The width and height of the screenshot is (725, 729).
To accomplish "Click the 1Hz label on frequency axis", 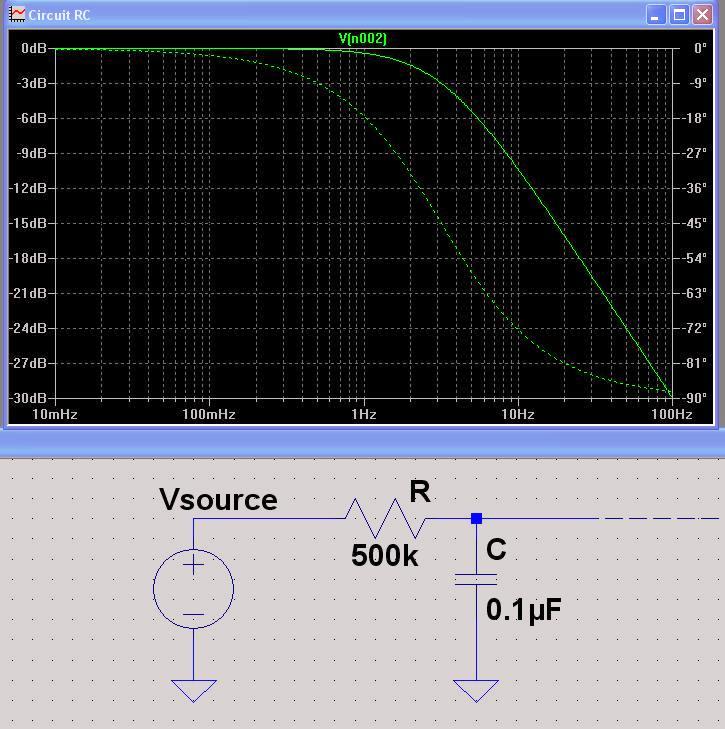I will click(x=363, y=414).
